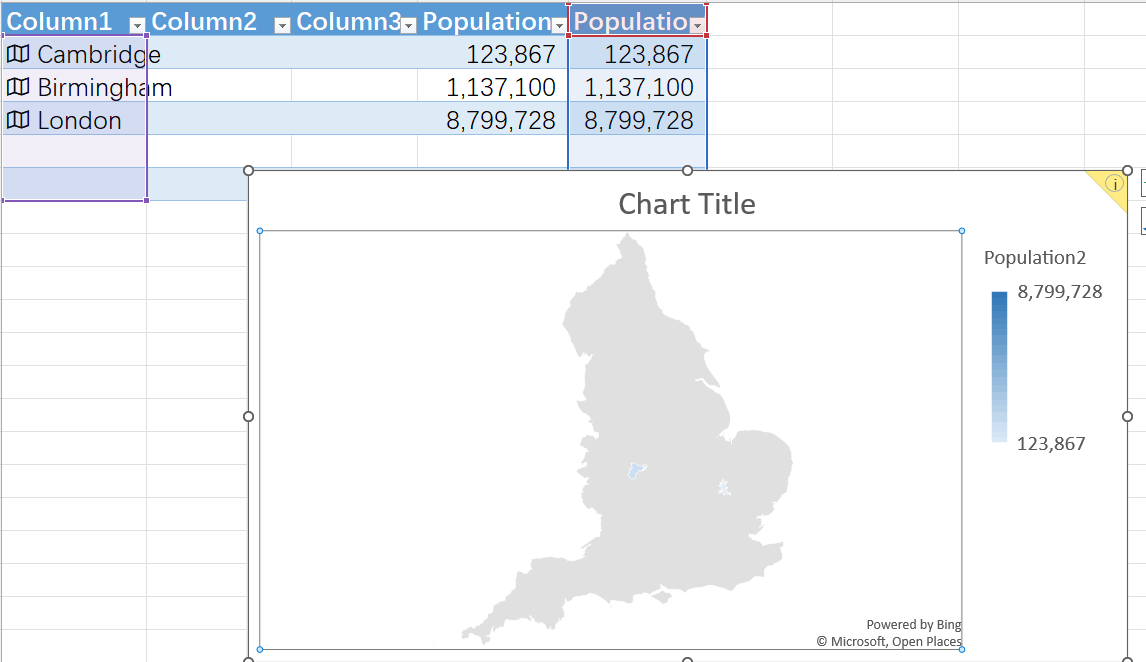Click legend minimum value 123,867
1146x662 pixels.
pos(1051,444)
